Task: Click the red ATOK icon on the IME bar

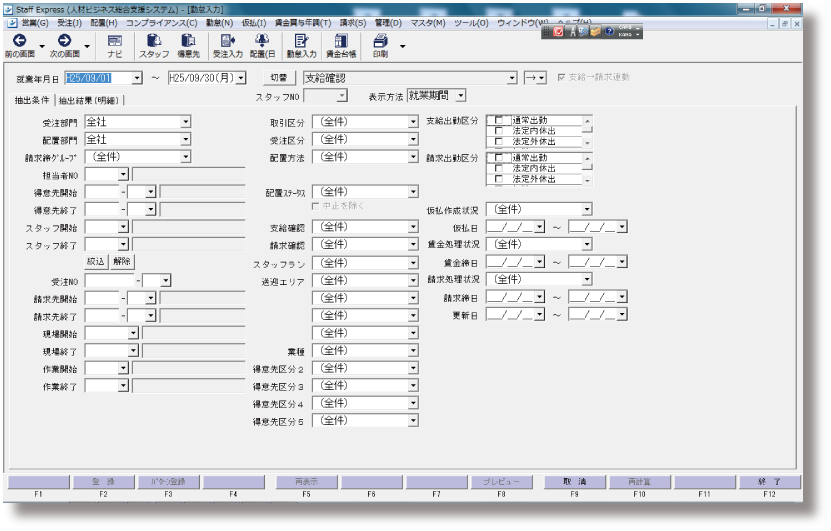Action: coord(558,32)
